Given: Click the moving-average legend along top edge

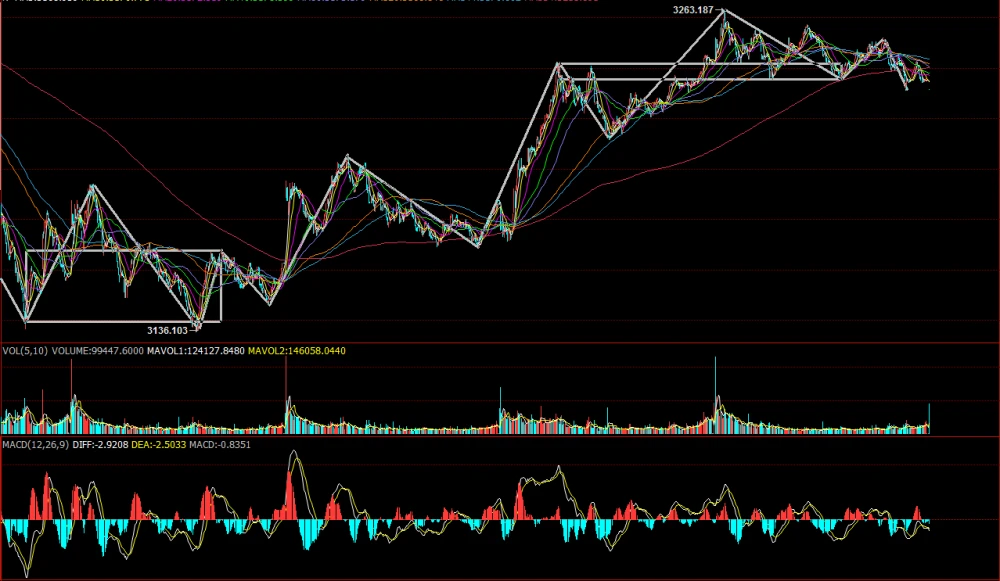Looking at the screenshot, I should pyautogui.click(x=300, y=2).
